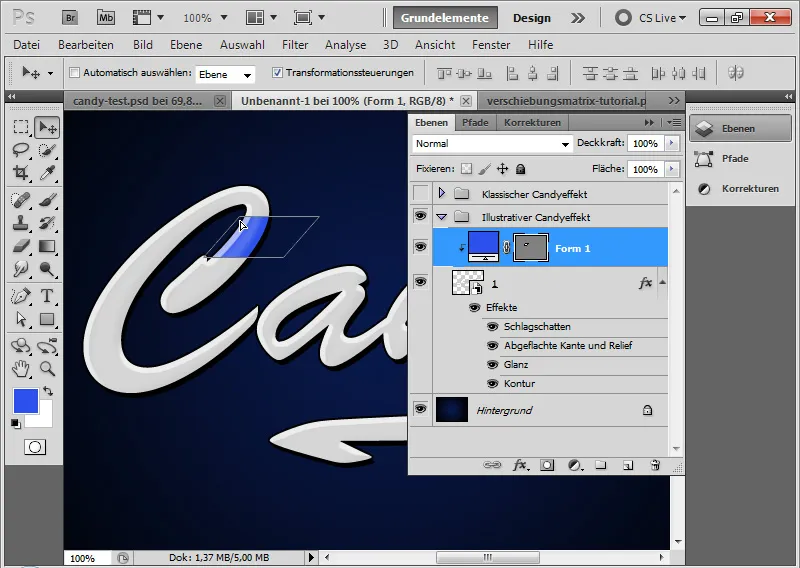800x568 pixels.
Task: Hide the Illustrativer Candyeffekt group
Action: [420, 216]
